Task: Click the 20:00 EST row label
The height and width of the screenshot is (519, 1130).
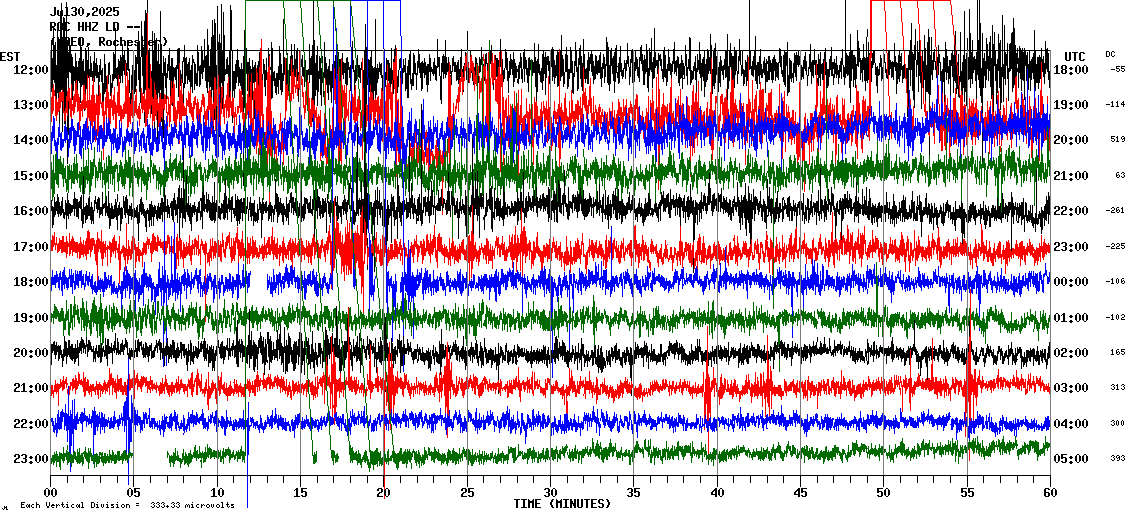Action: click(x=33, y=353)
